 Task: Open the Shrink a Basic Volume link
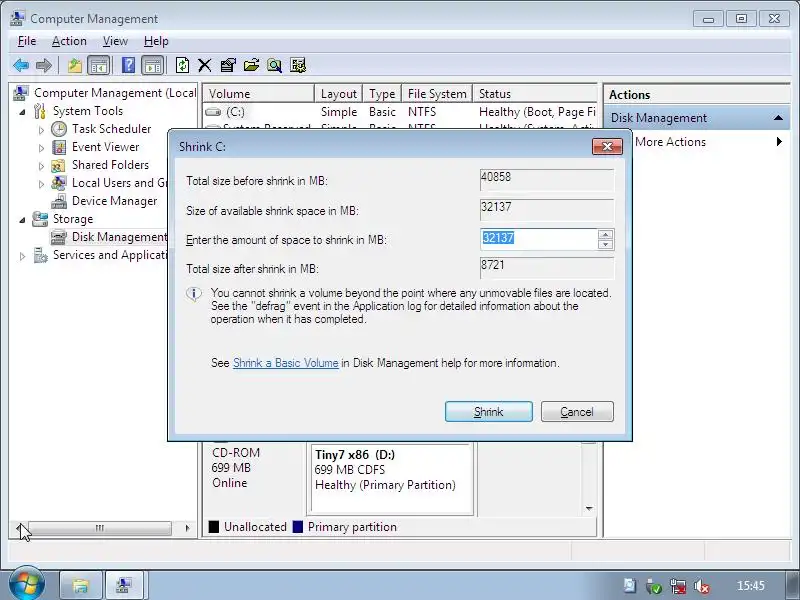[x=285, y=363]
